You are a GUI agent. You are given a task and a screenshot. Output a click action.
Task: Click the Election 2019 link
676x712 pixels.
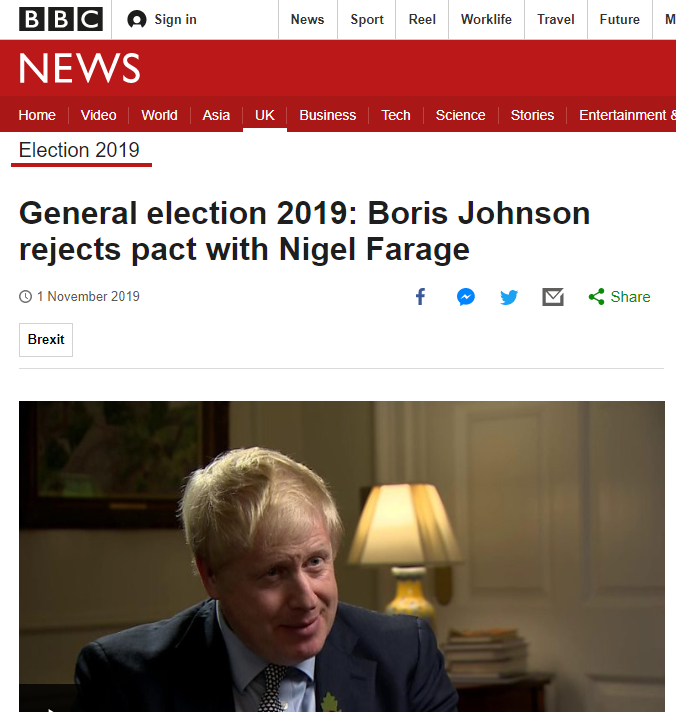pos(79,151)
